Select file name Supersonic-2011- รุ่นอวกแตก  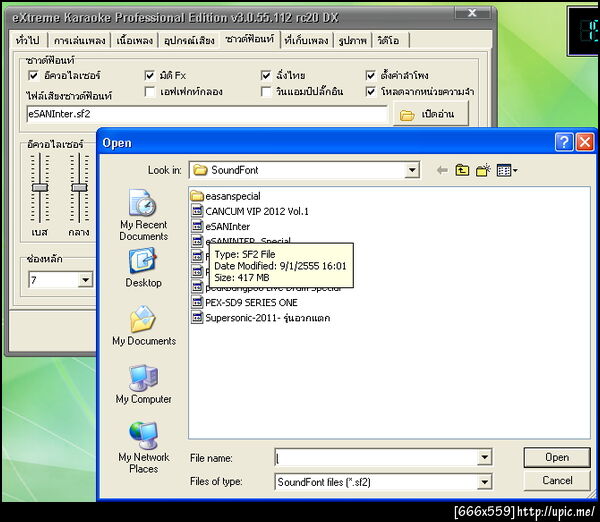267,318
